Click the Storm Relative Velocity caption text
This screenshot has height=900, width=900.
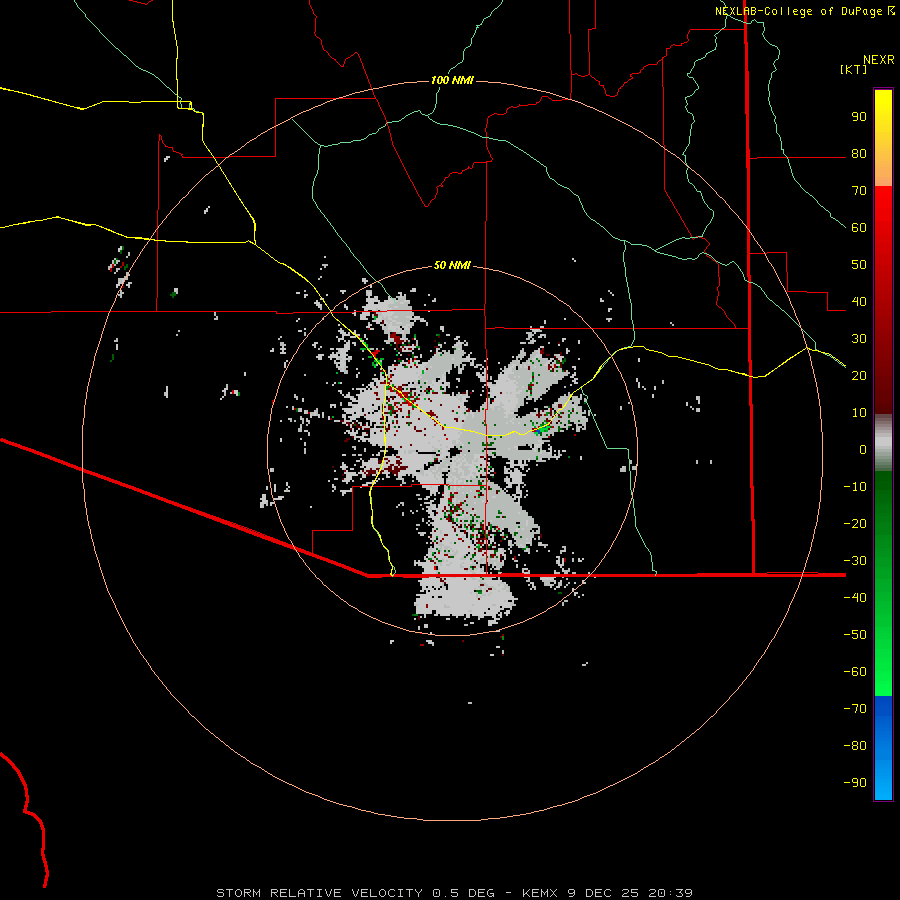[x=454, y=893]
